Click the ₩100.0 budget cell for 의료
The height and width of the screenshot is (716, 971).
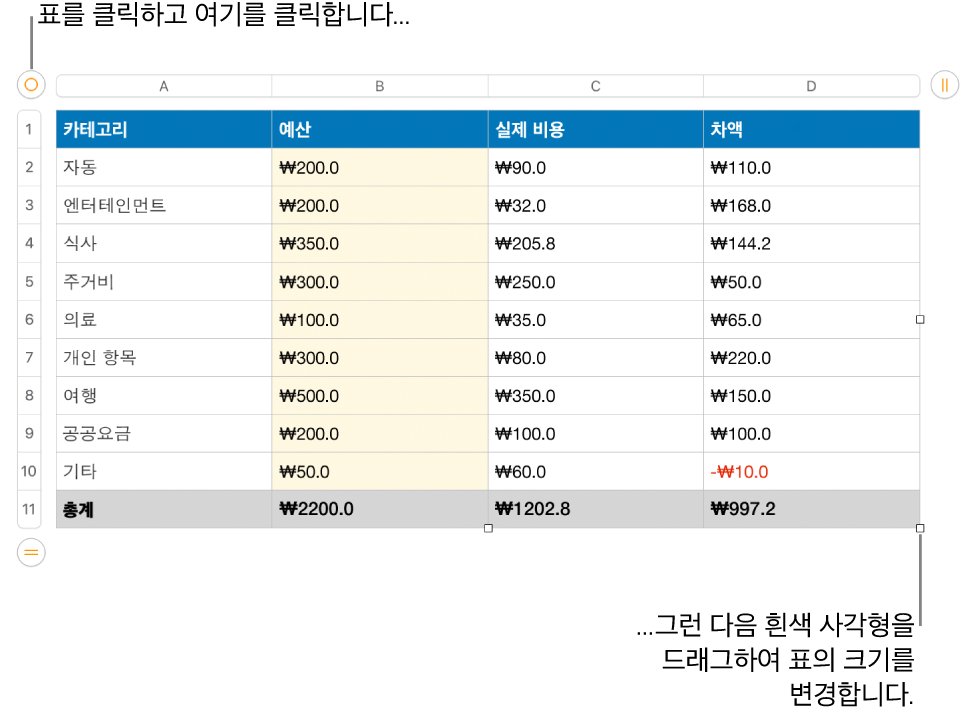380,320
